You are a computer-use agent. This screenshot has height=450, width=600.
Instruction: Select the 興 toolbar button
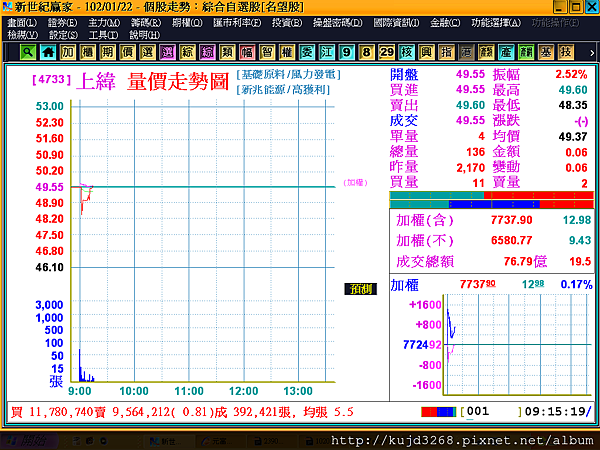[426, 52]
